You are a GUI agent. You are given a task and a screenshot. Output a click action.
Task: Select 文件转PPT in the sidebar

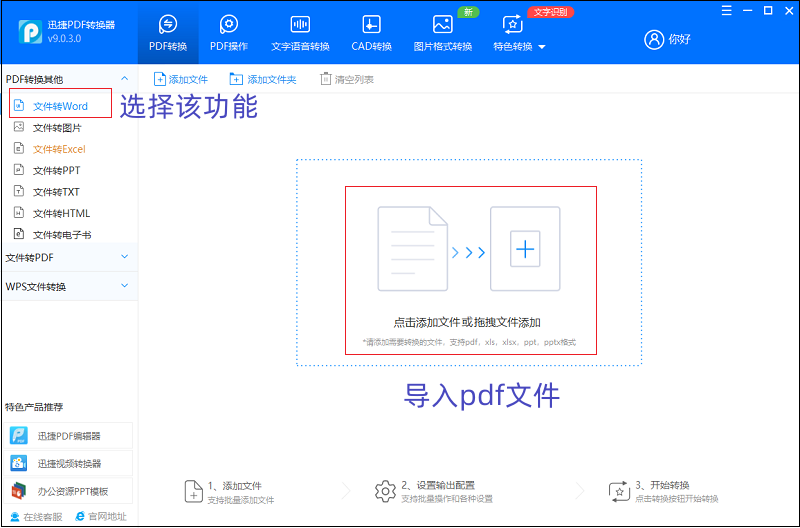click(x=56, y=170)
